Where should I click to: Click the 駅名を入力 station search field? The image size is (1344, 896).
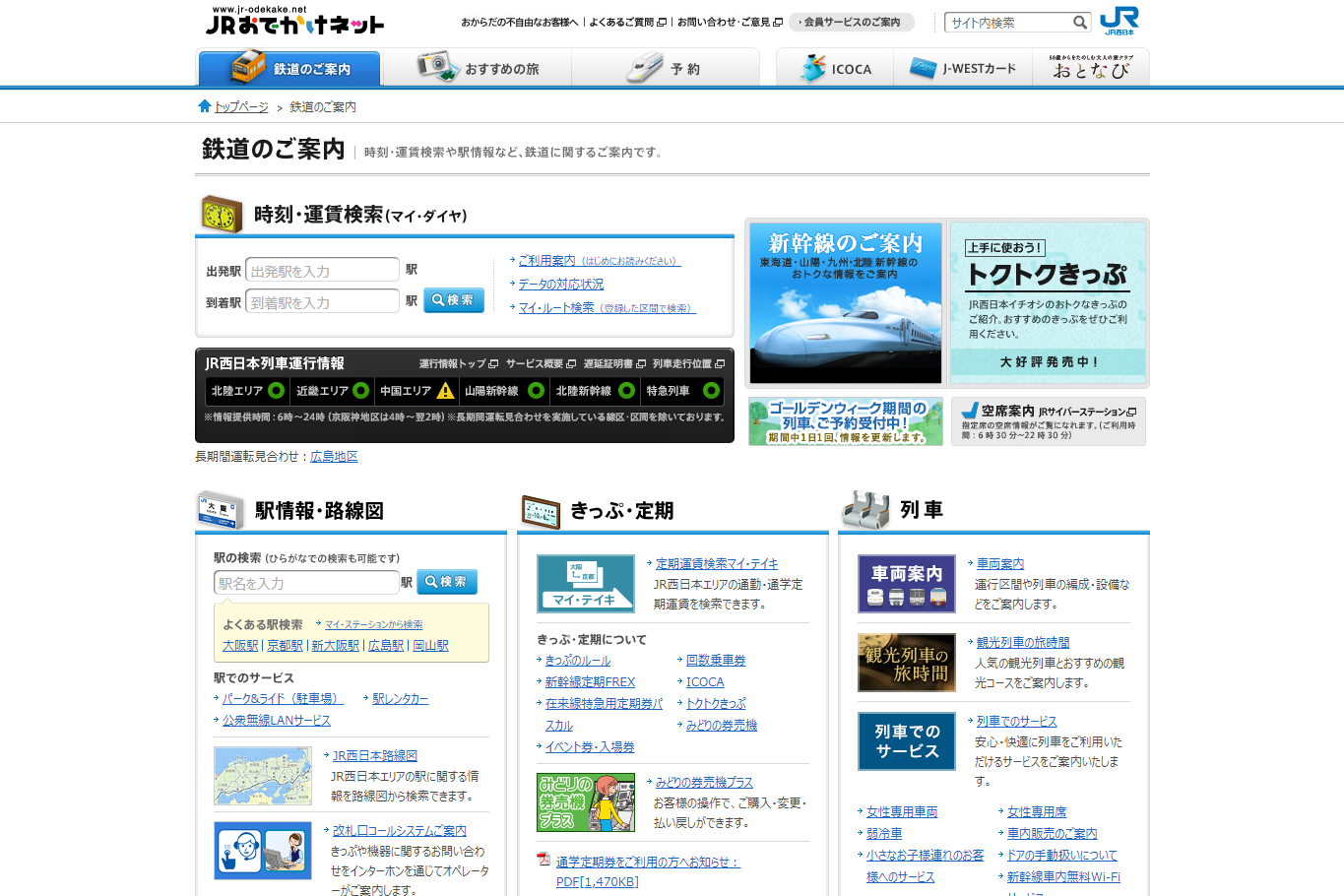coord(306,583)
